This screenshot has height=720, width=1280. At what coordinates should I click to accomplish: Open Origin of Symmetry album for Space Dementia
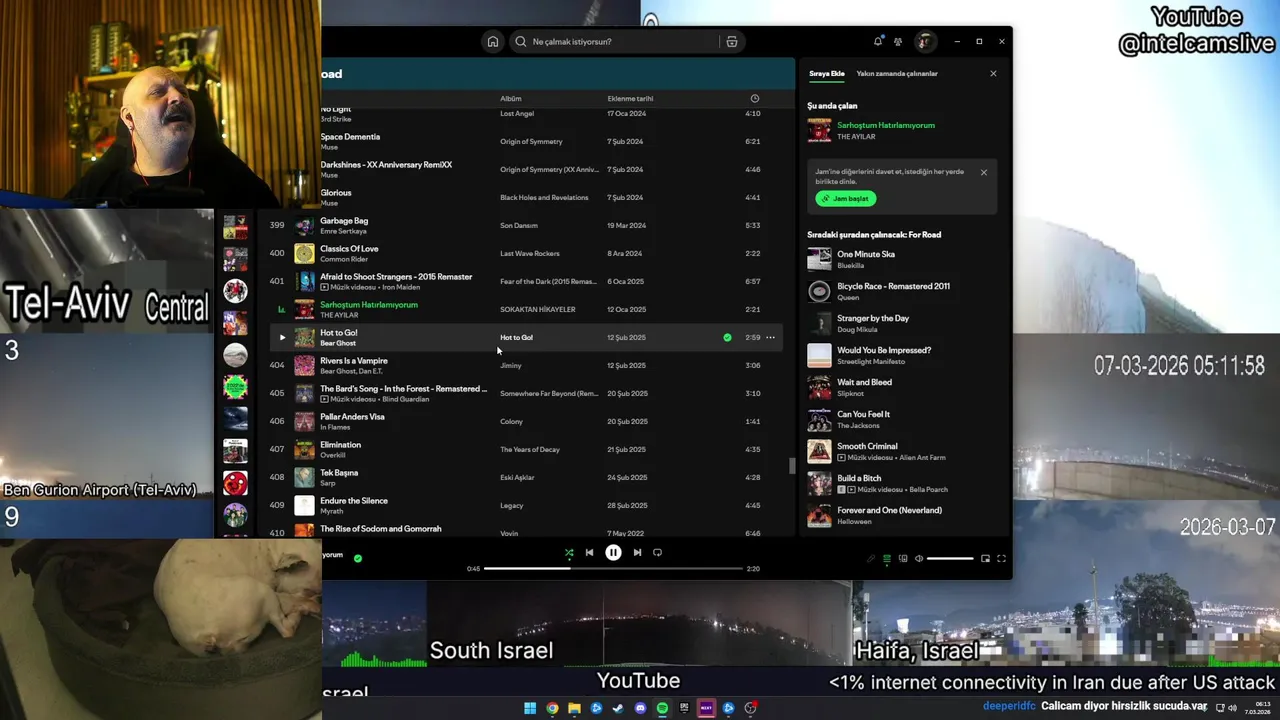click(531, 141)
